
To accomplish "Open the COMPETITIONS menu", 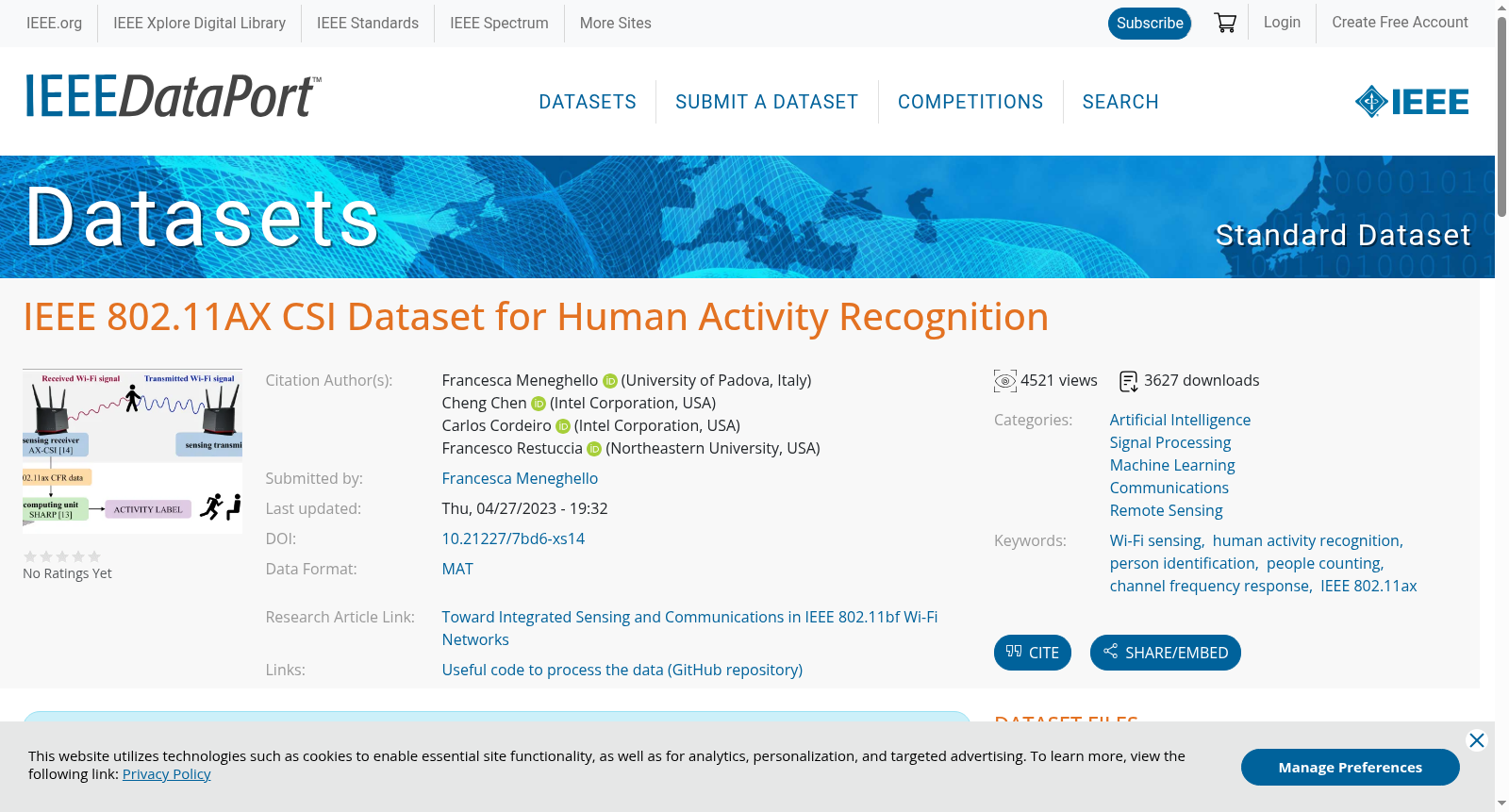I will click(x=970, y=102).
